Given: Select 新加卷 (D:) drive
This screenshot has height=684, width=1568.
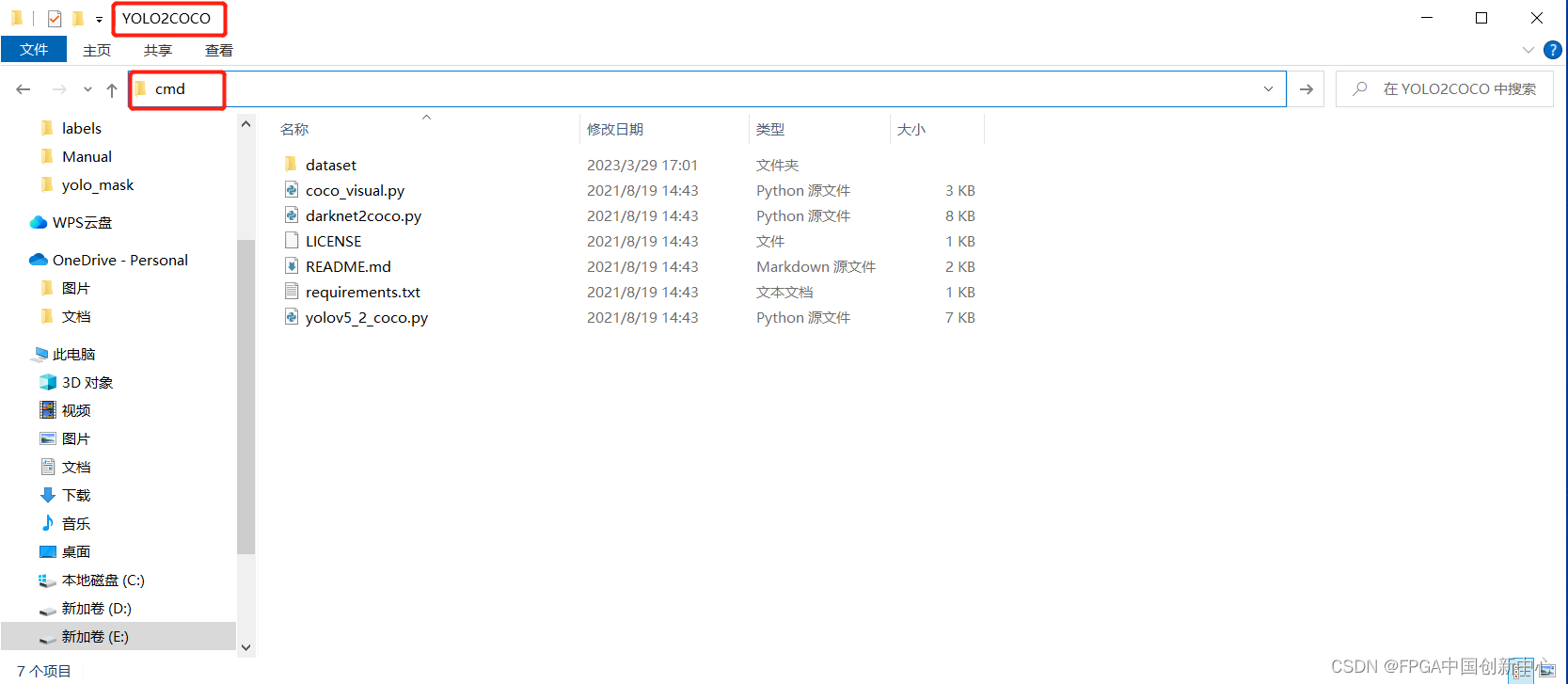Looking at the screenshot, I should [97, 608].
